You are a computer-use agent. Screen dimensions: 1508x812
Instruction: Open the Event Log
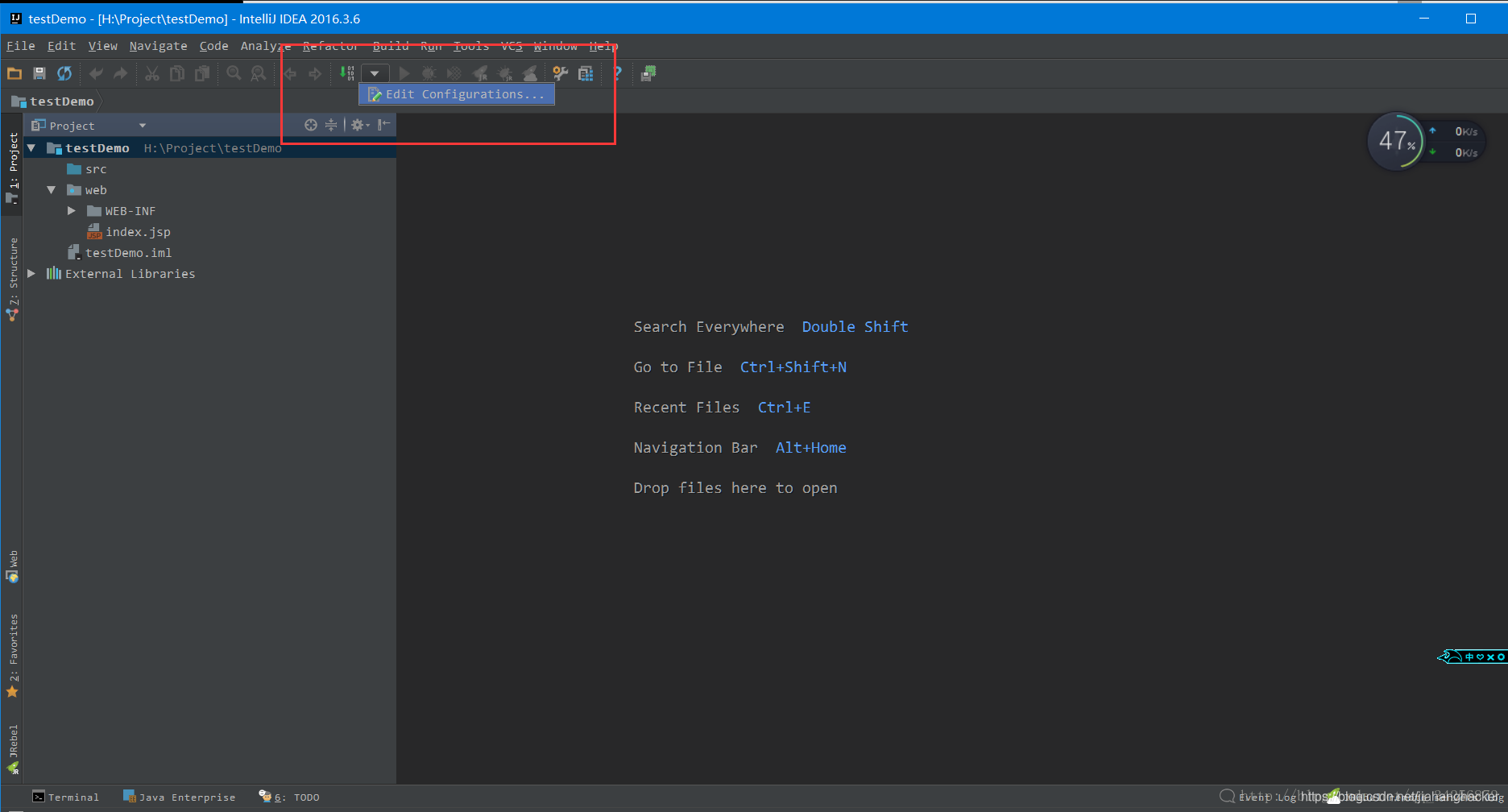1259,797
